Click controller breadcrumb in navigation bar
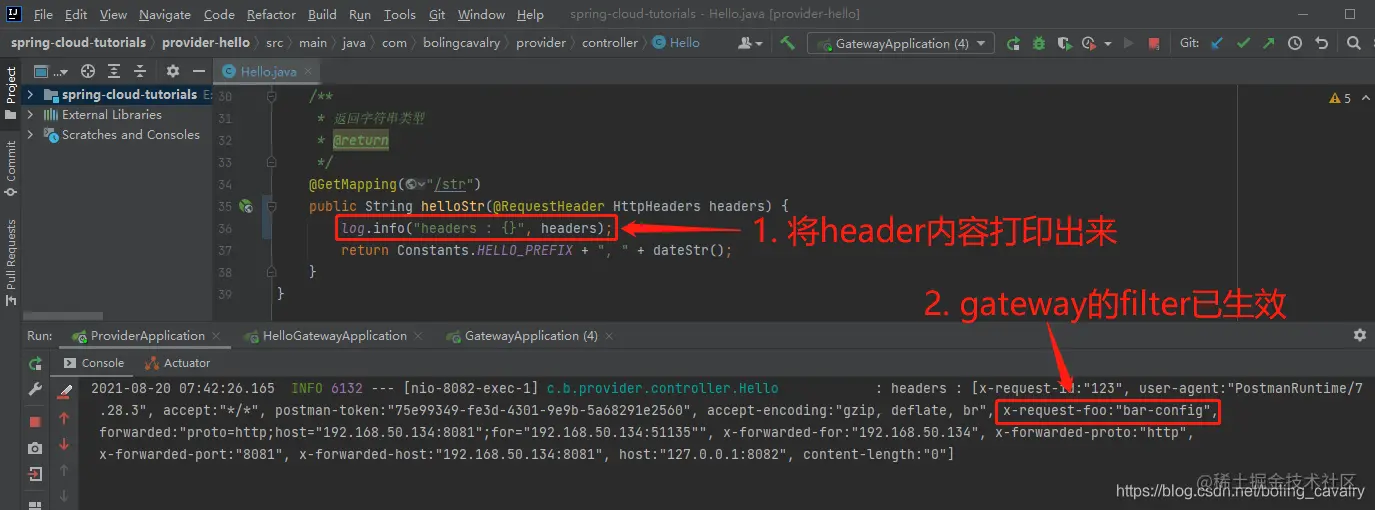 point(609,43)
